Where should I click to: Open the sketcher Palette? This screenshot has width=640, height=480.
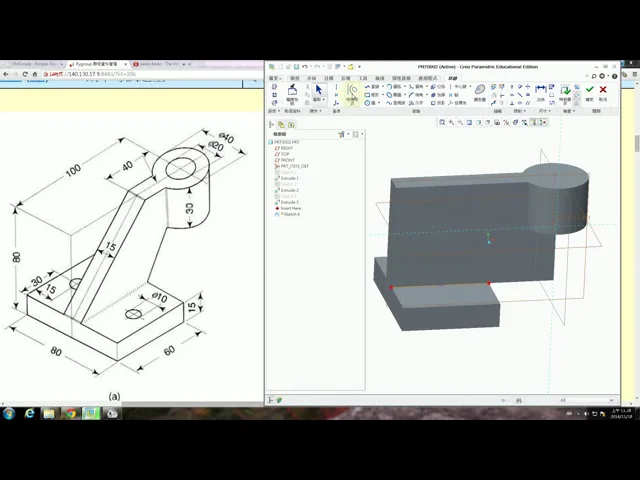(480, 93)
